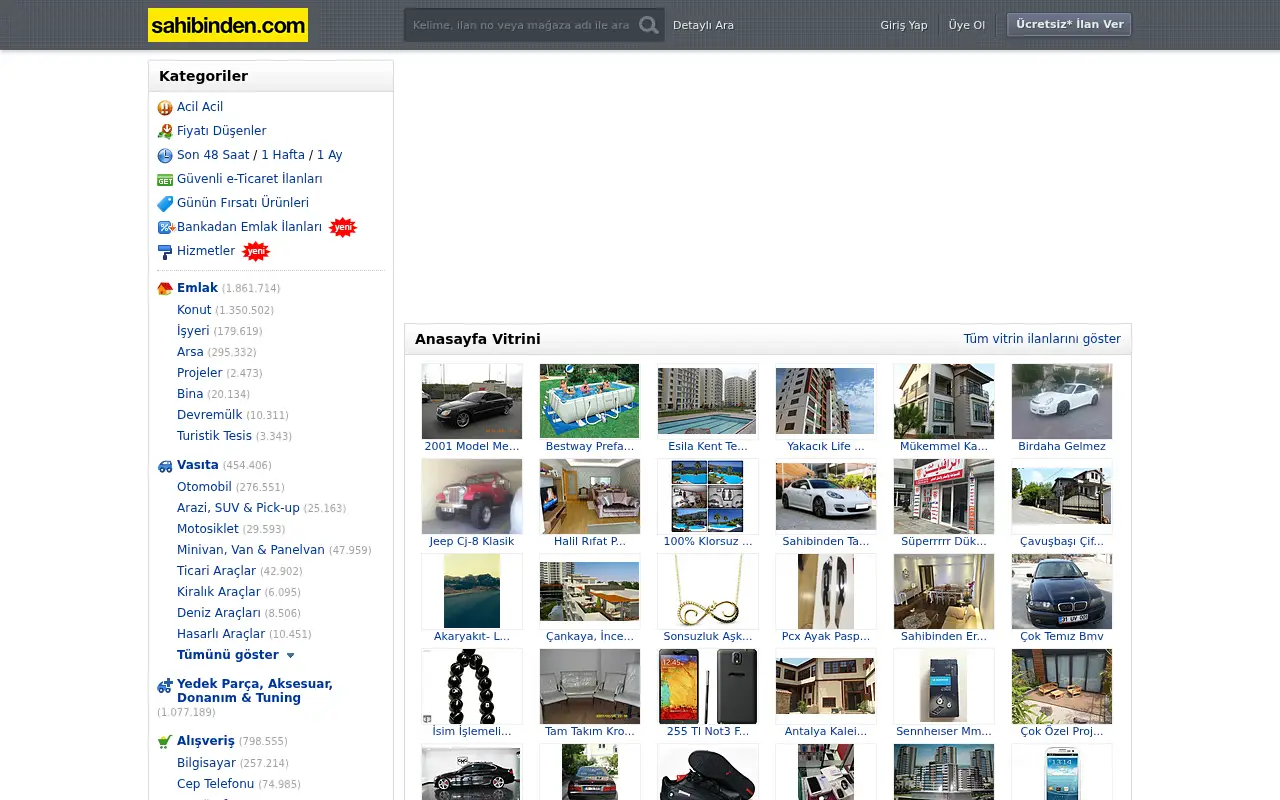
Task: Click the Bankadan Emlak İlanları percent icon
Action: pyautogui.click(x=165, y=228)
